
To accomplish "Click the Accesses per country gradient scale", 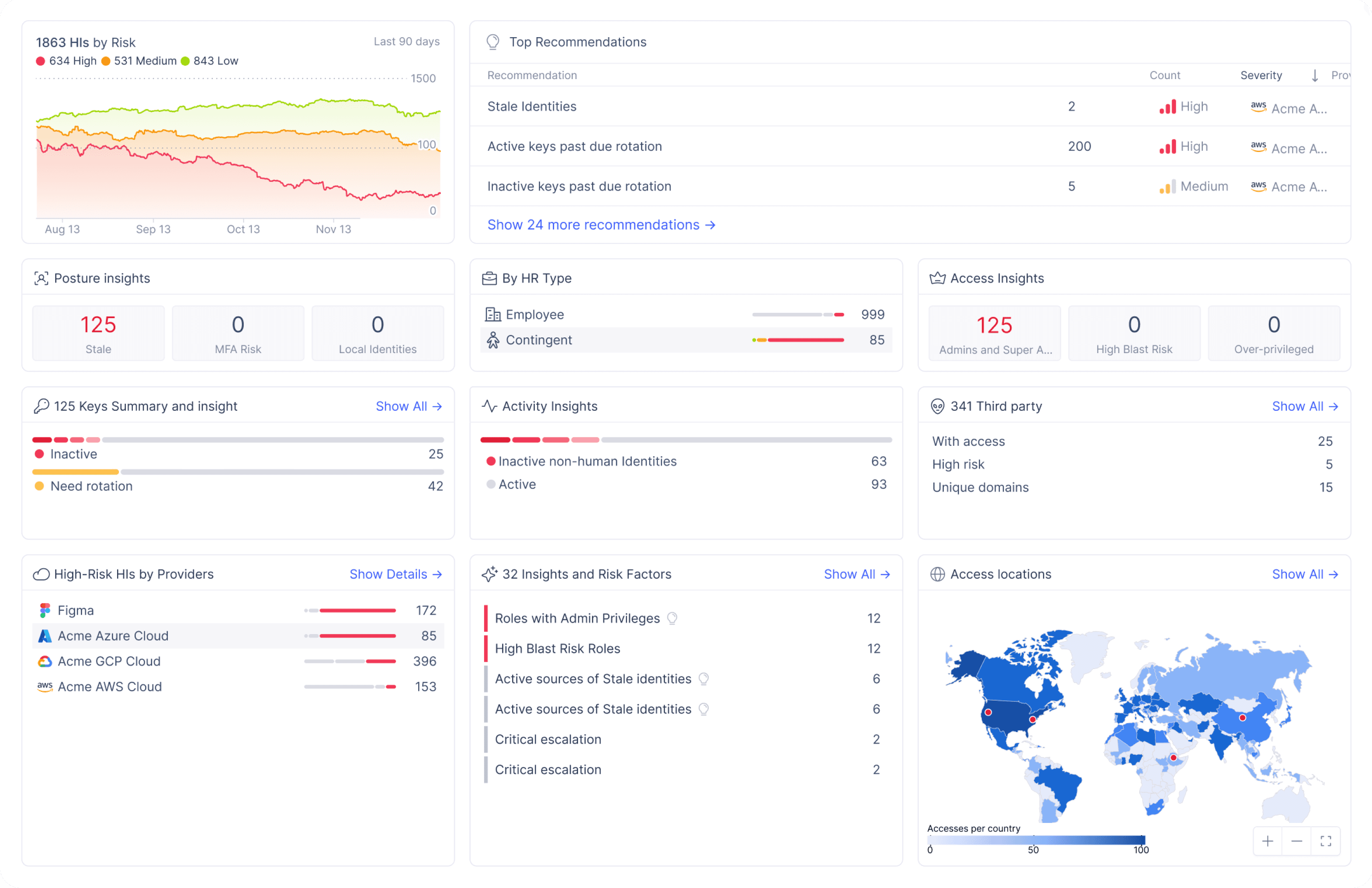I will click(x=1036, y=840).
